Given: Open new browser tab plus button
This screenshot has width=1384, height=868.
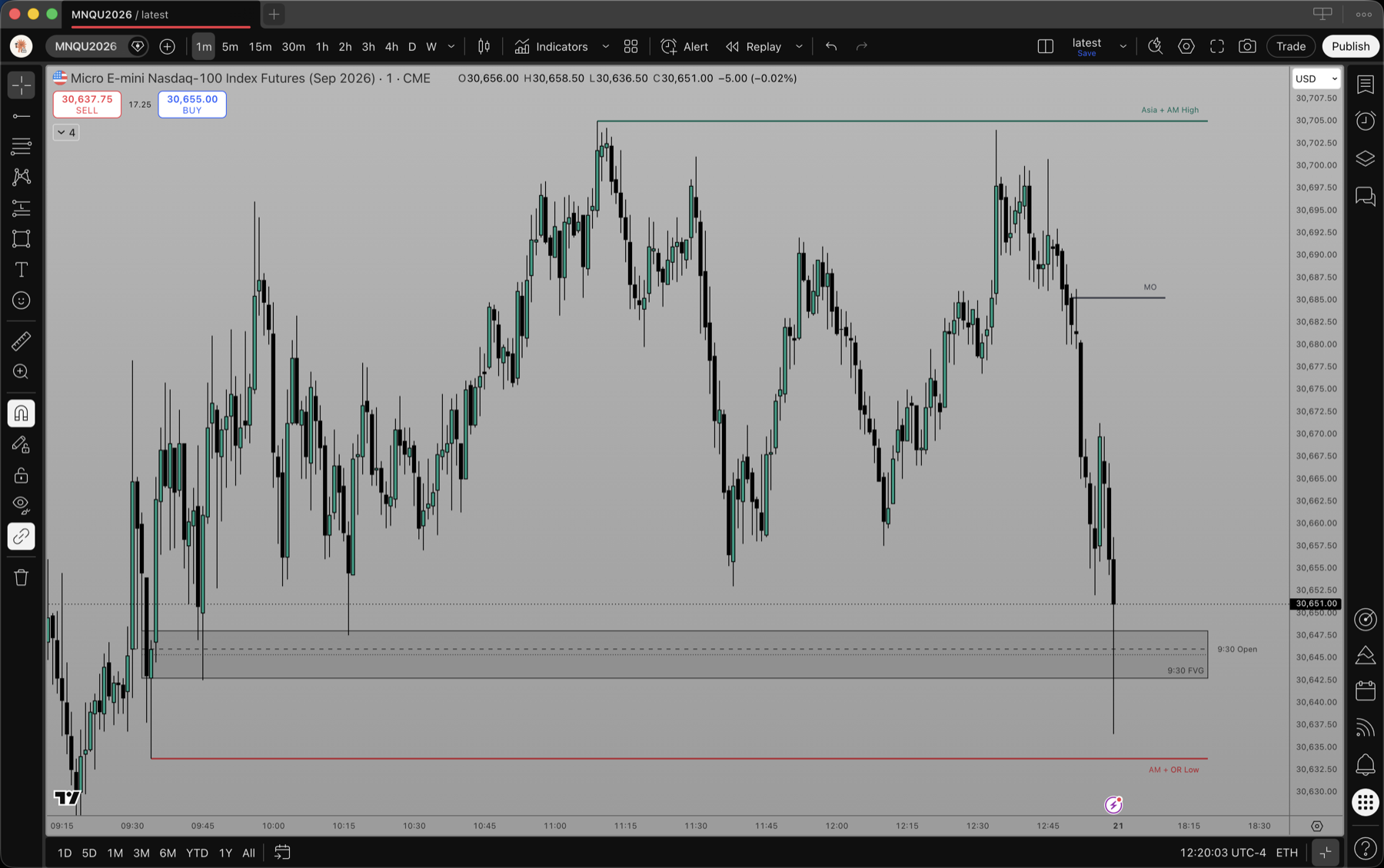Looking at the screenshot, I should [274, 14].
